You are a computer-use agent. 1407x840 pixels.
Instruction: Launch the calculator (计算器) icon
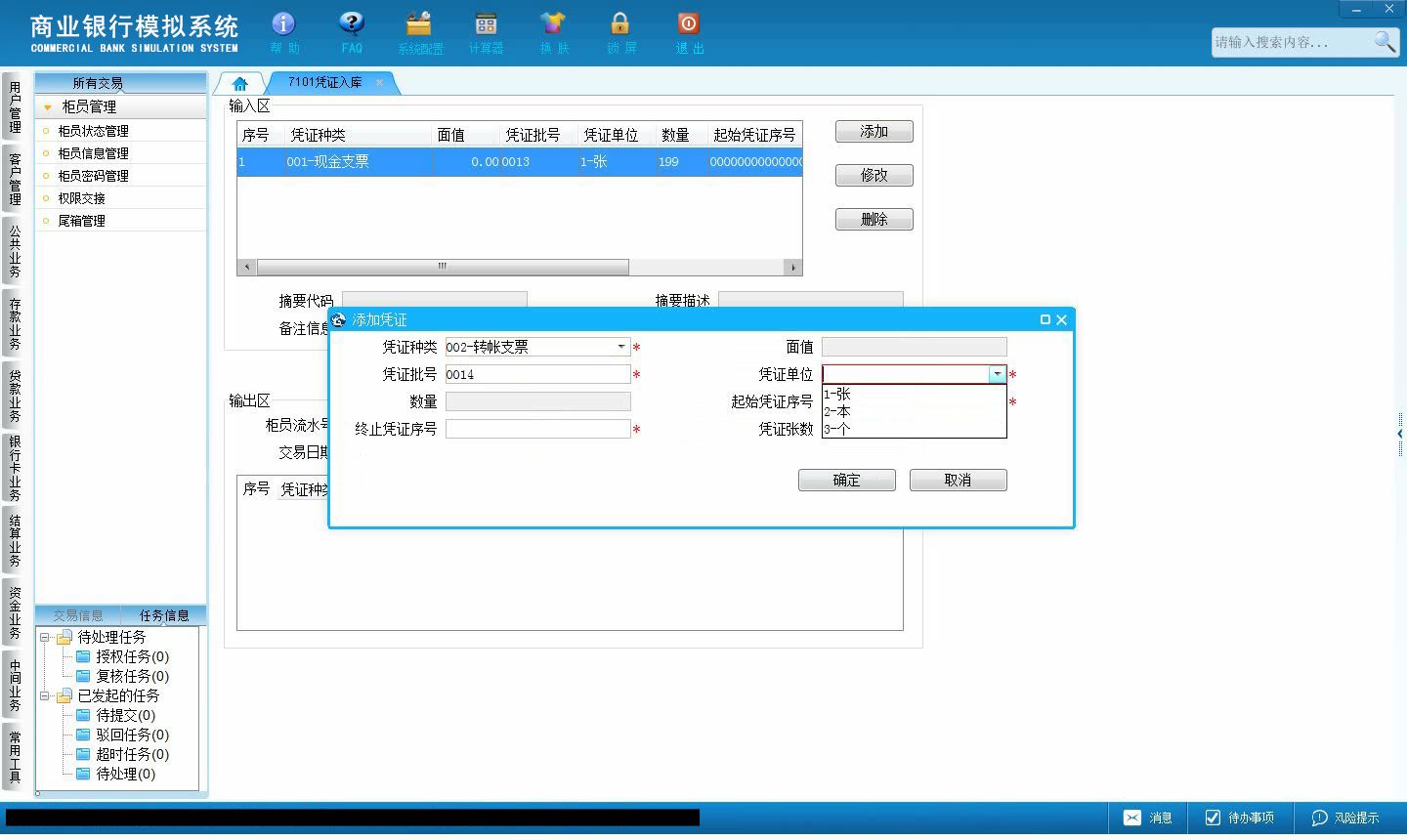coord(486,32)
